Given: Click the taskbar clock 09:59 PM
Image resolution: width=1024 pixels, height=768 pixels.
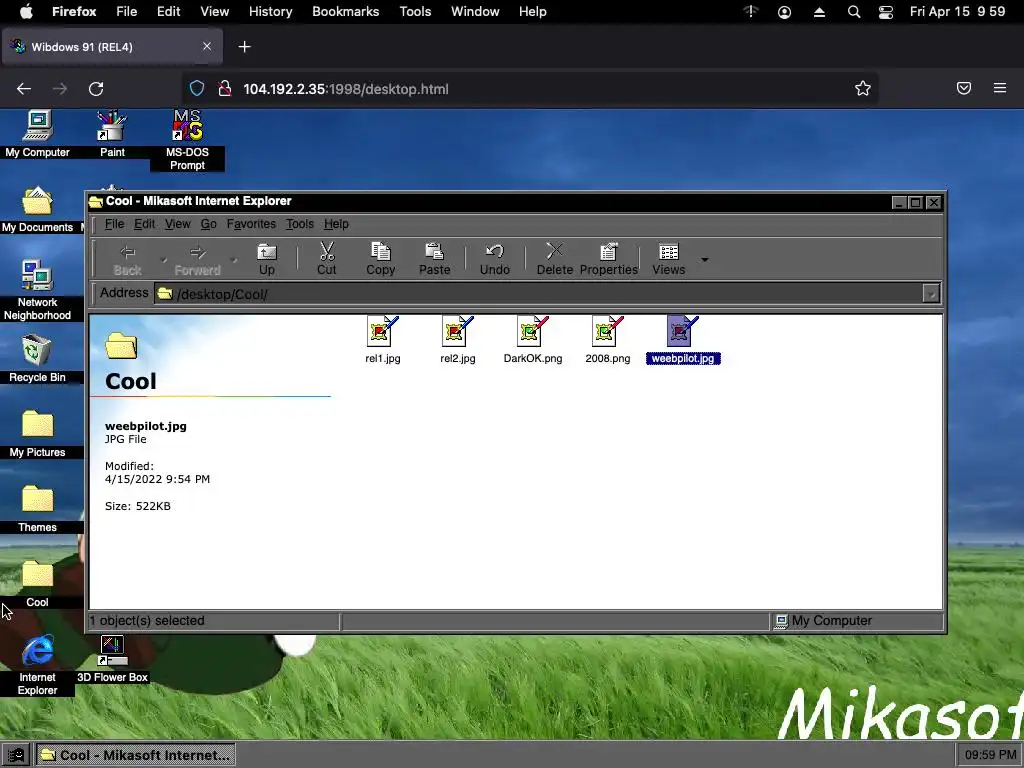Looking at the screenshot, I should 990,755.
